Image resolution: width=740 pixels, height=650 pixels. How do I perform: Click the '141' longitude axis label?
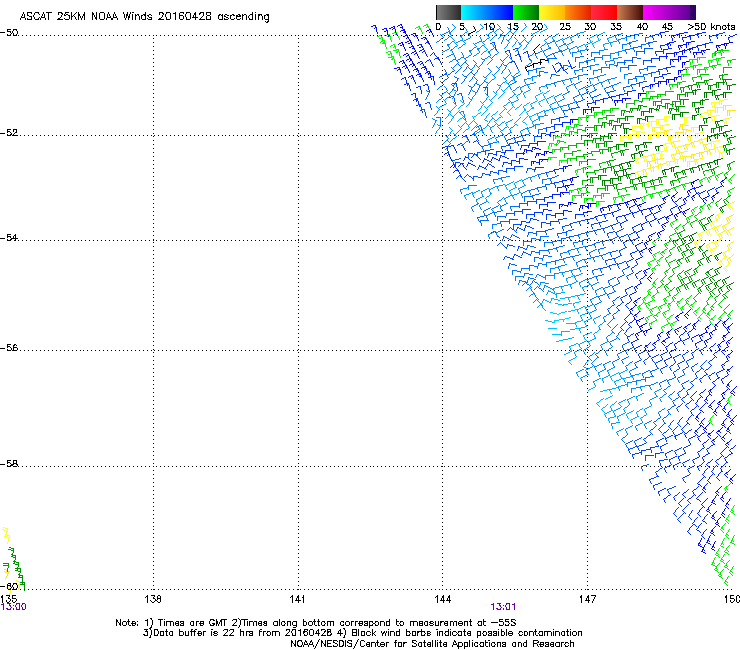pyautogui.click(x=298, y=599)
